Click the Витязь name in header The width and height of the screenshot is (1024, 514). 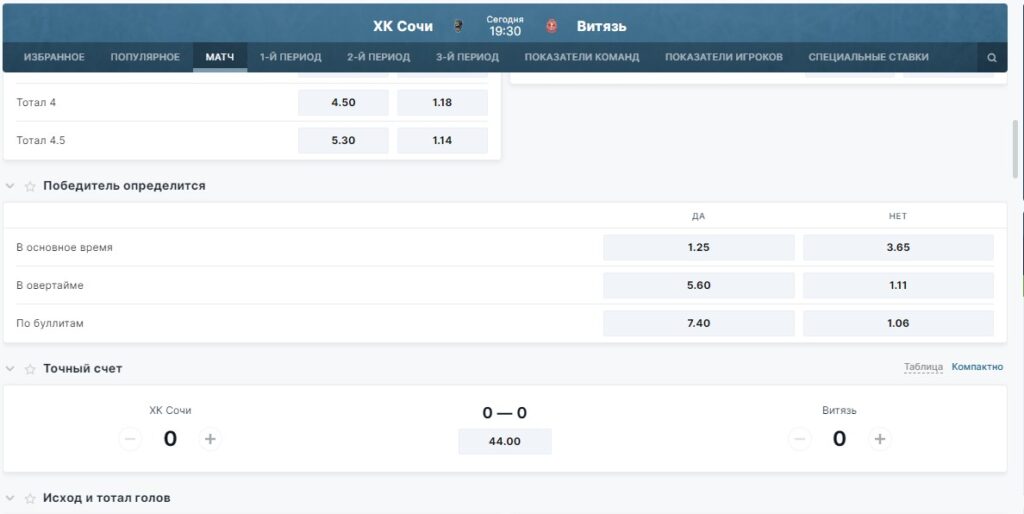point(601,26)
